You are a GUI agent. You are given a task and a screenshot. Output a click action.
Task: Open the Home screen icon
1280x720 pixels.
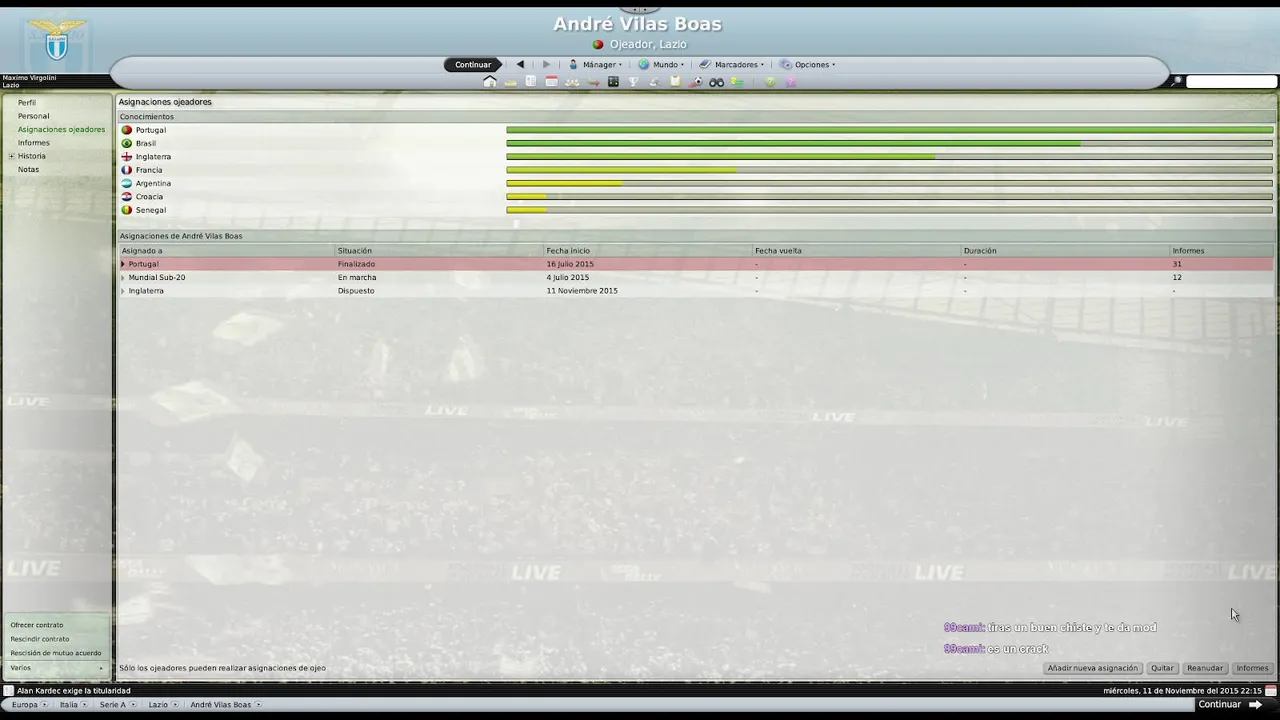490,82
